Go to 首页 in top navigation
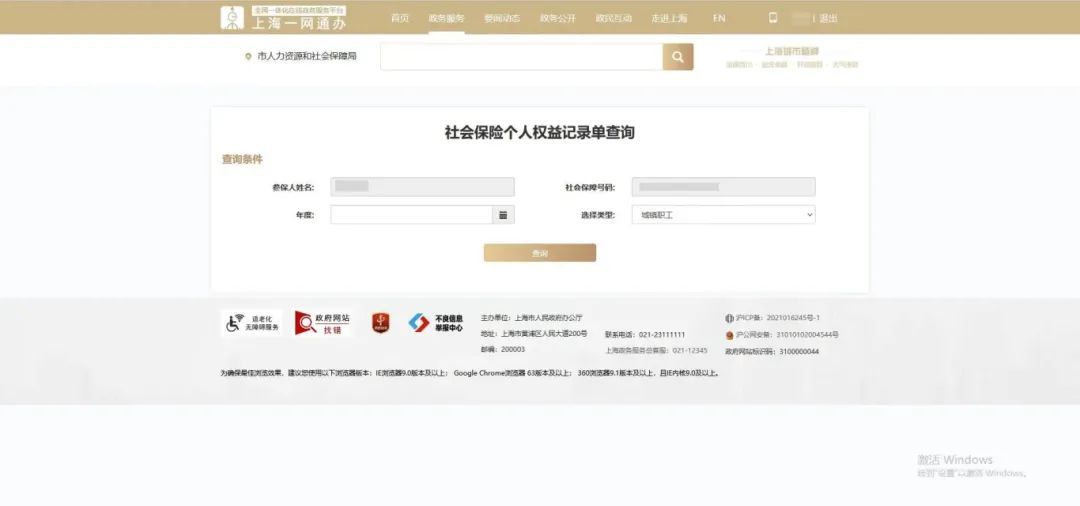 click(x=399, y=19)
